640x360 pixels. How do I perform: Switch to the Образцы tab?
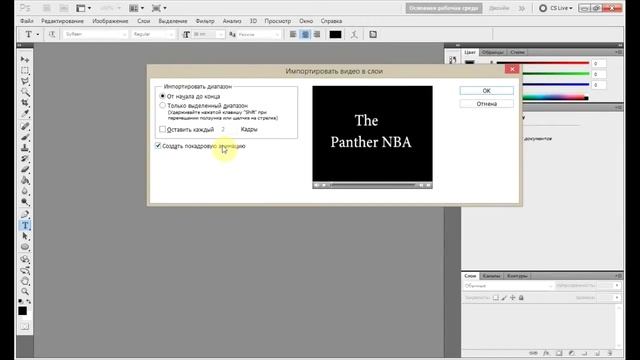point(492,53)
